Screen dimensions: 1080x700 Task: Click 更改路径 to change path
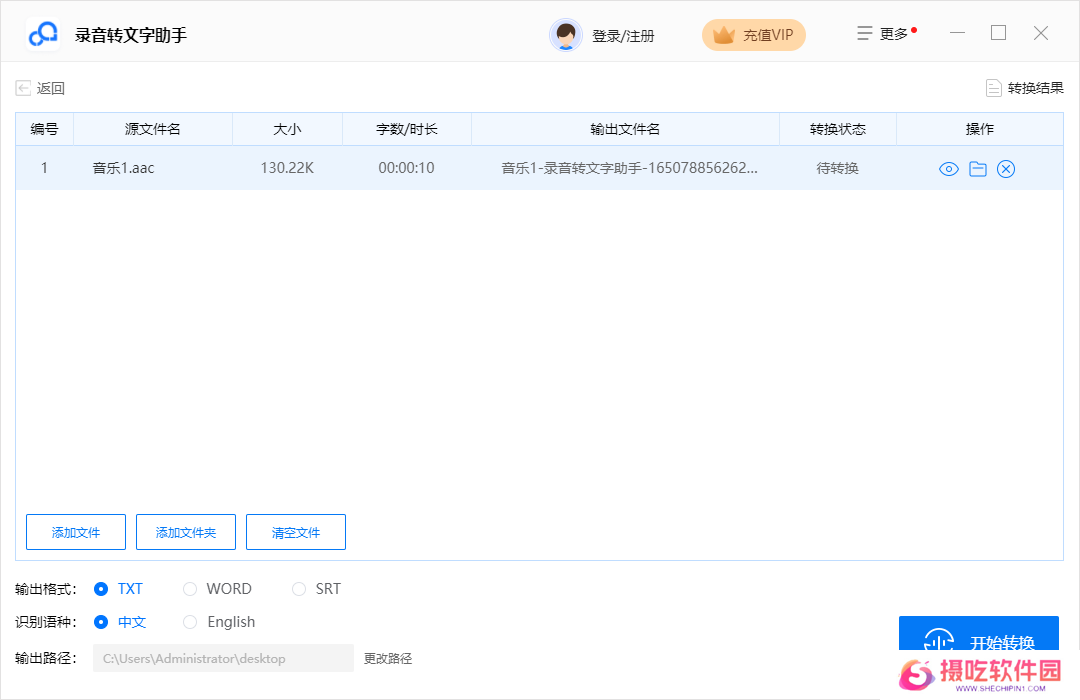pos(388,659)
